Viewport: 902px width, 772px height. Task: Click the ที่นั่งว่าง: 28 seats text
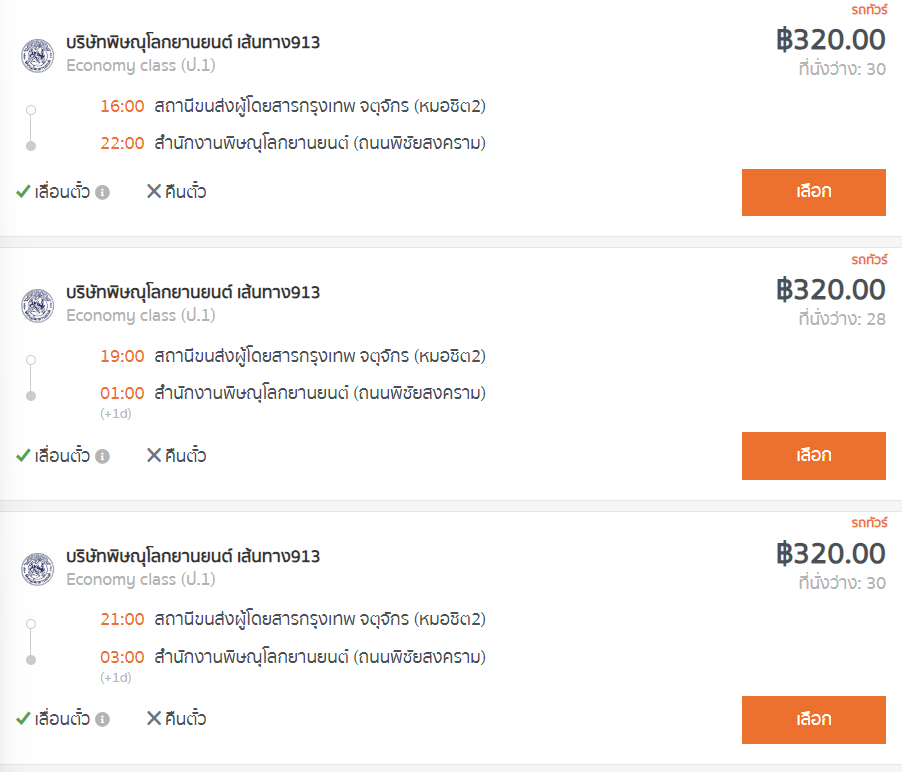(x=842, y=319)
